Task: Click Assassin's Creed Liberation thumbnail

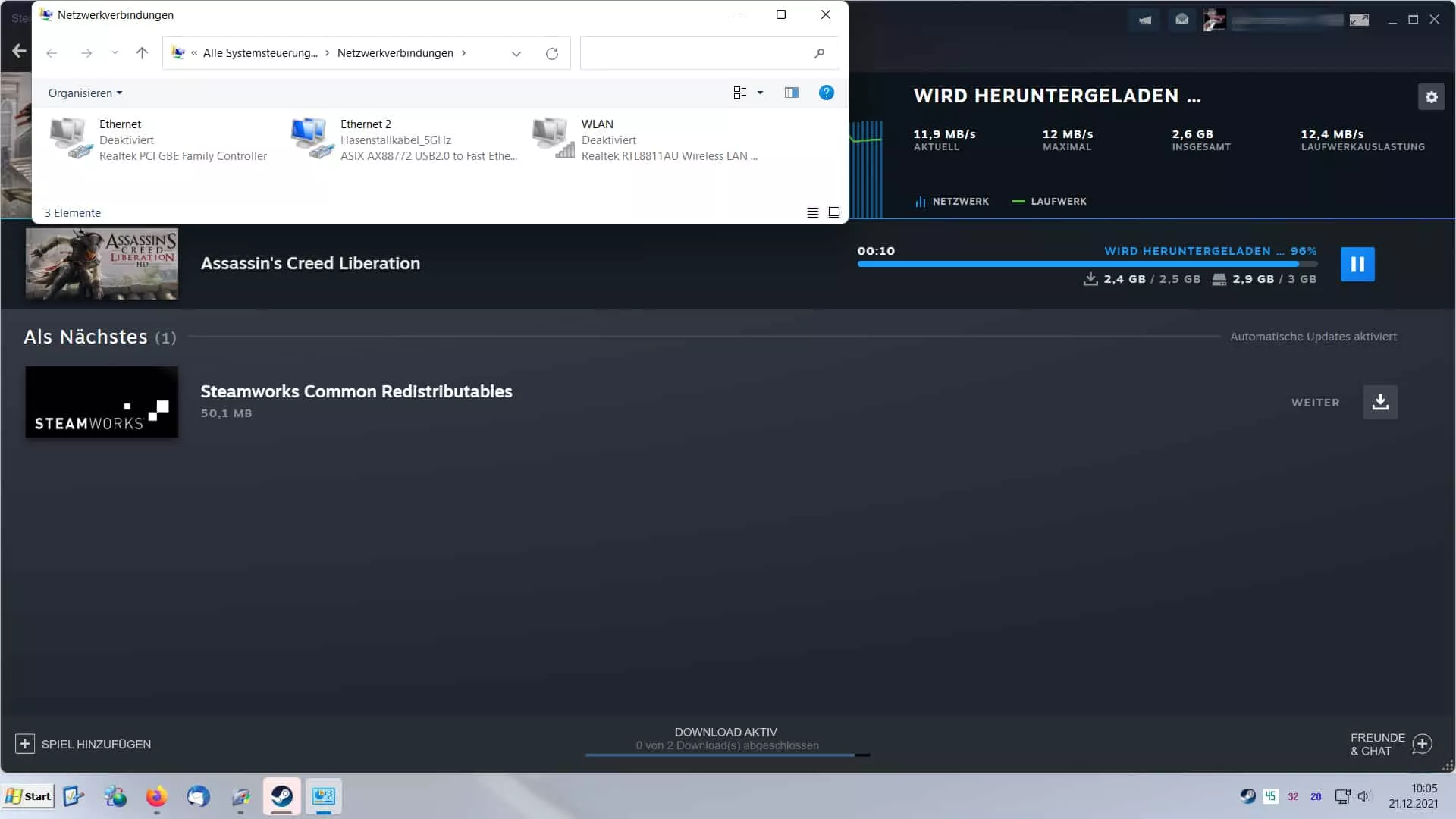Action: pyautogui.click(x=102, y=264)
